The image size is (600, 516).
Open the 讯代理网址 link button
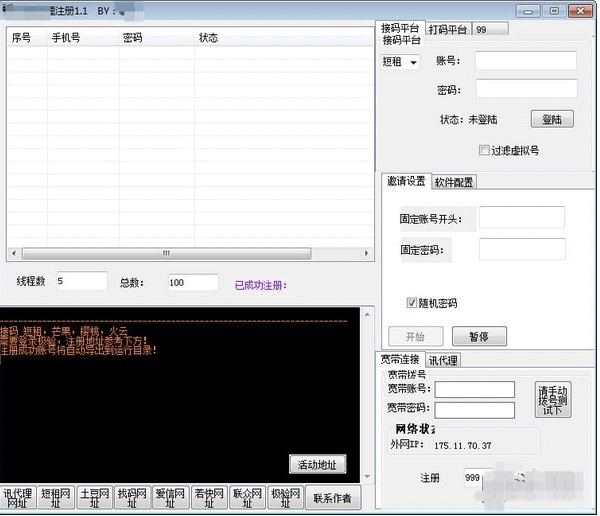(x=18, y=498)
